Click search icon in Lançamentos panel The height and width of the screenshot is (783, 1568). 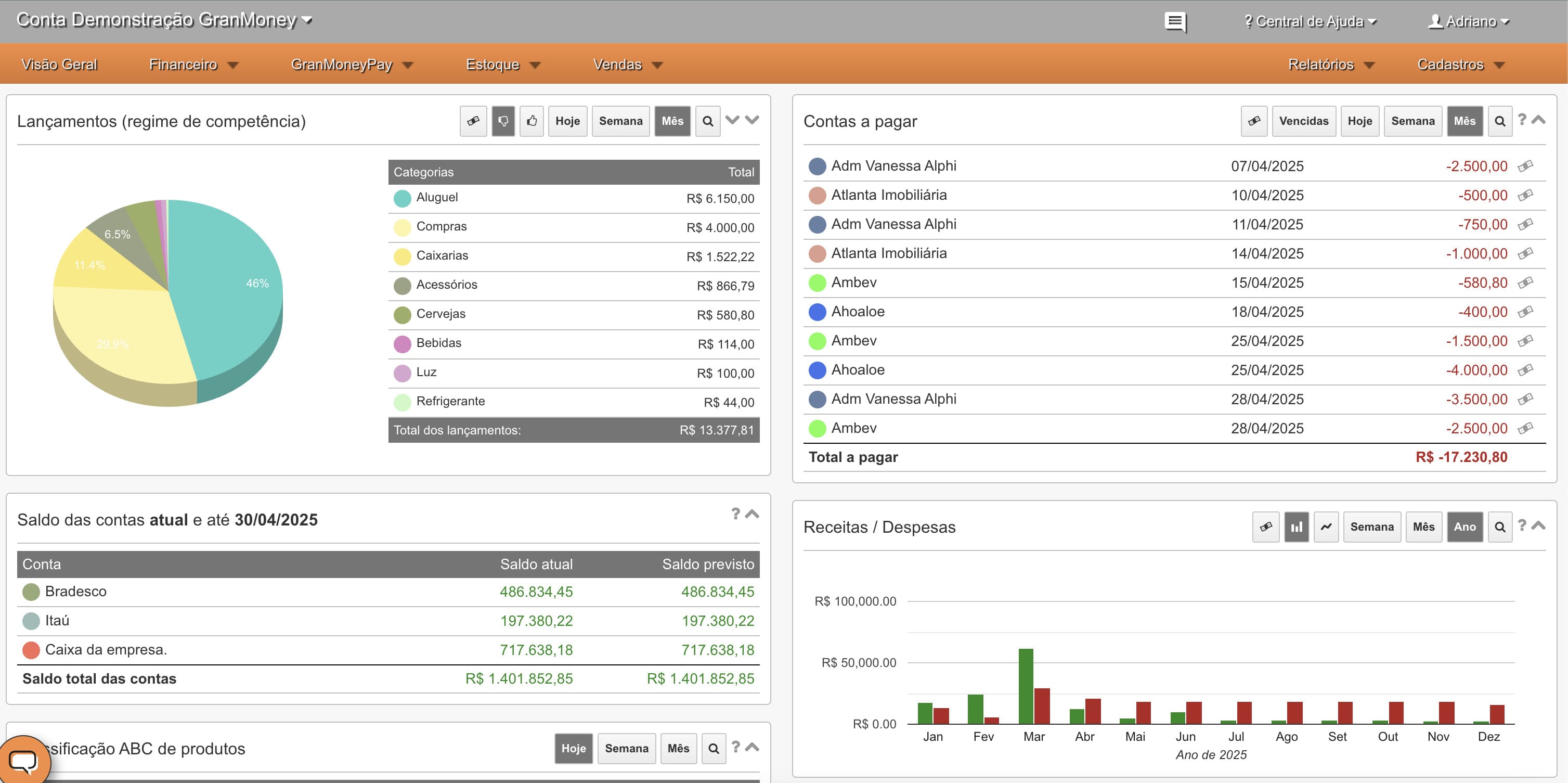(x=708, y=121)
